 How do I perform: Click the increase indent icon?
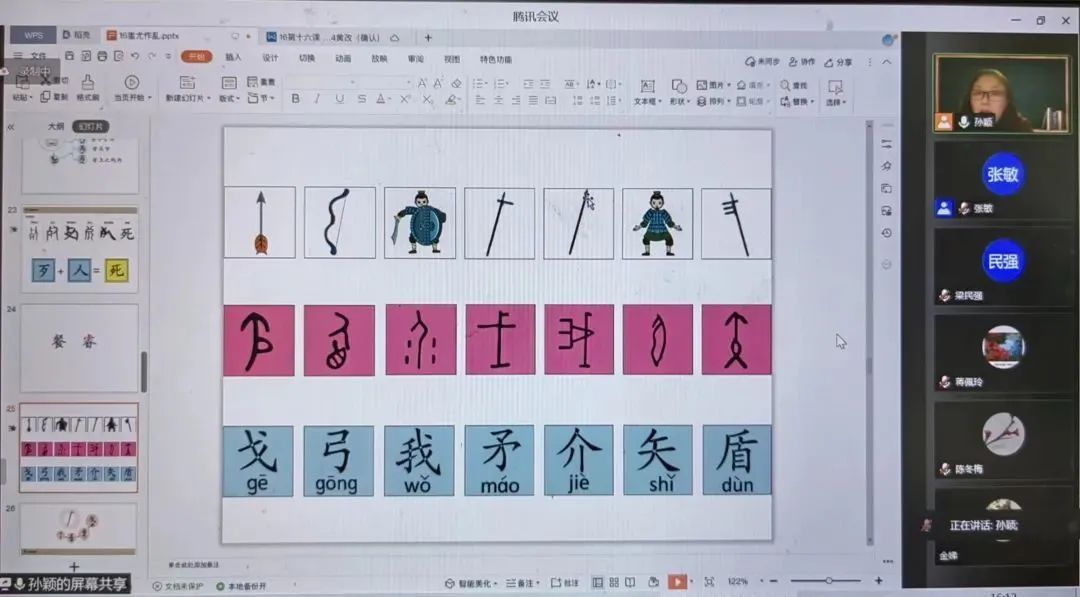click(x=545, y=84)
